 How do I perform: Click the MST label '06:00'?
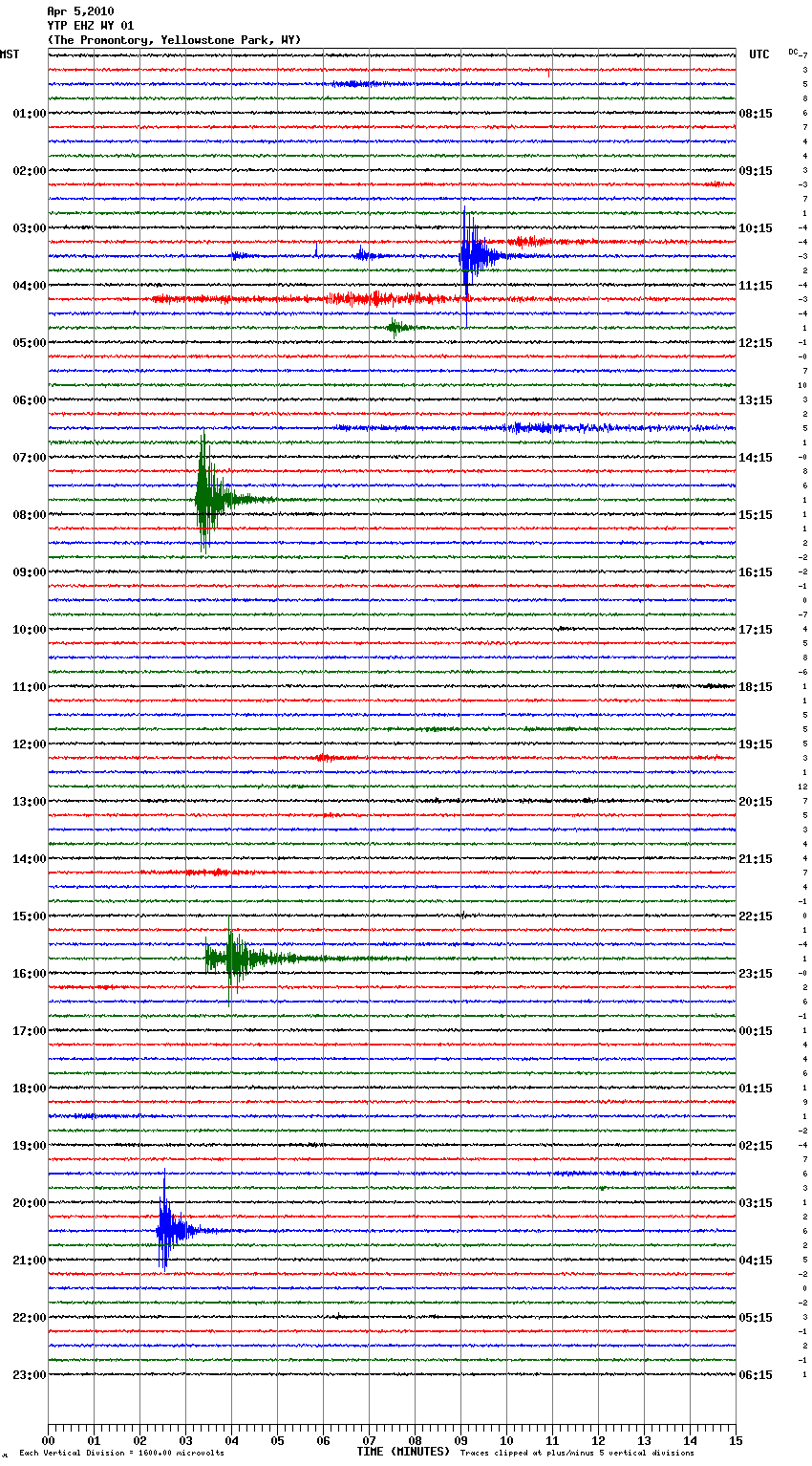tap(29, 400)
